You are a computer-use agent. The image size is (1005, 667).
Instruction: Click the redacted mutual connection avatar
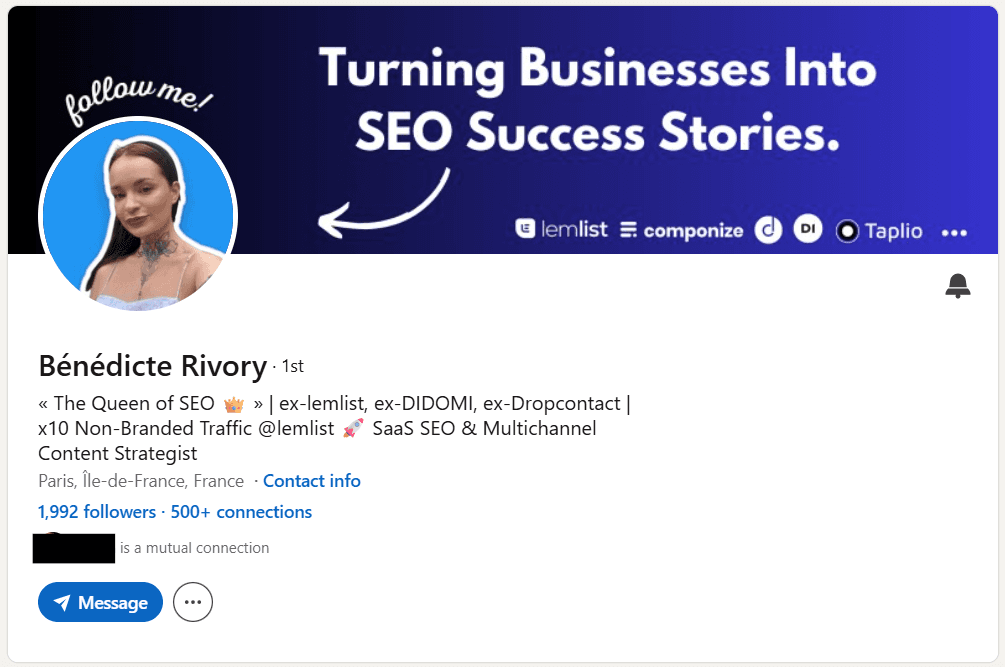(74, 548)
